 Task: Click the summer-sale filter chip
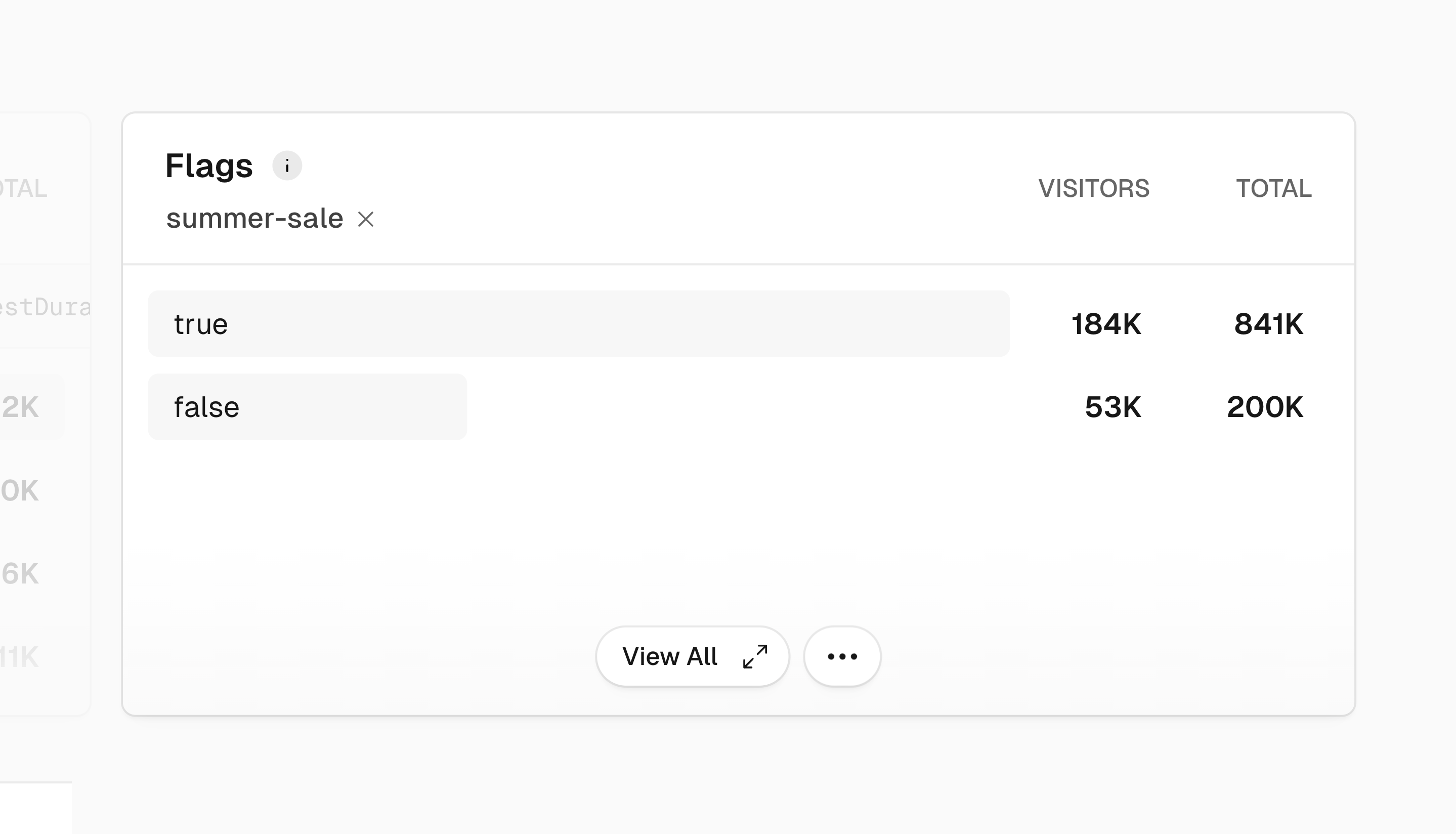(255, 218)
